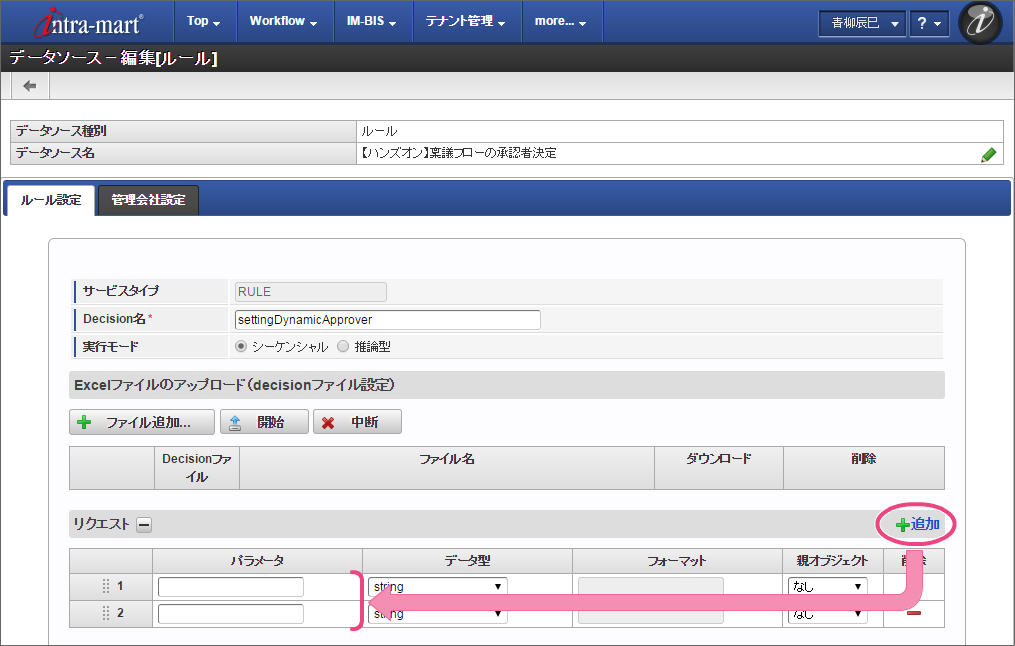The width and height of the screenshot is (1015, 646).
Task: Open the 親オブジェクト dropdown in row 1
Action: coord(827,586)
